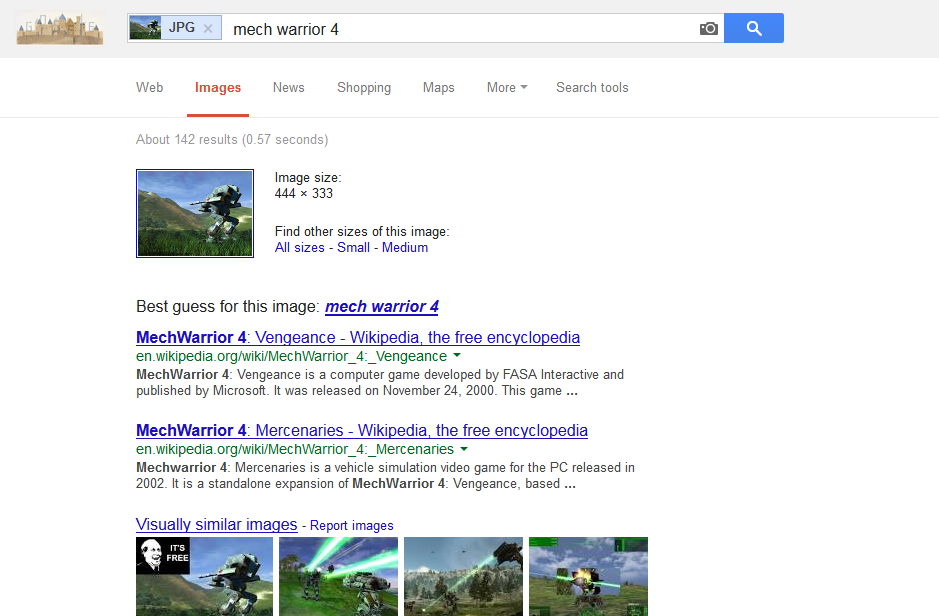Viewport: 939px width, 616px height.
Task: Open the Web results tab
Action: click(x=150, y=87)
